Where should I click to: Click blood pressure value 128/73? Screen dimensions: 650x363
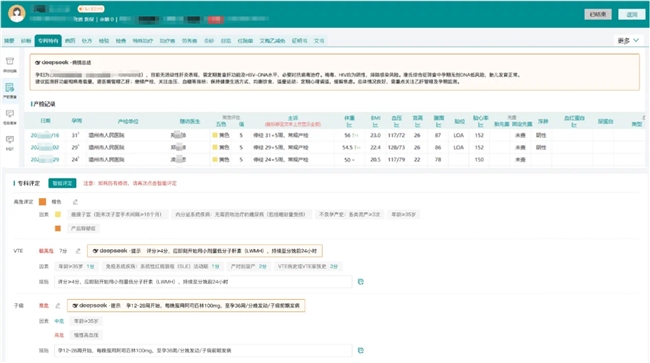click(396, 148)
